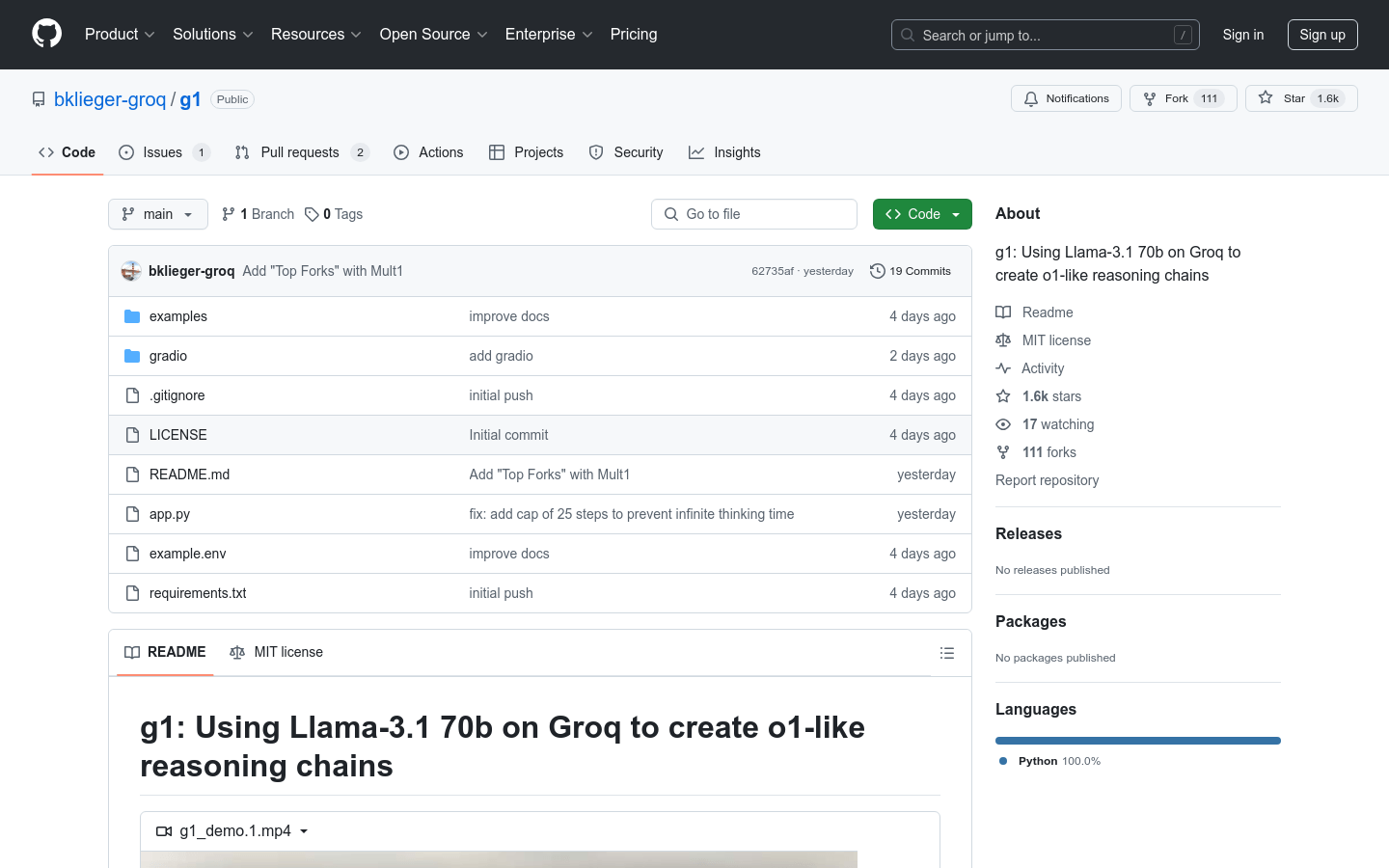1389x868 pixels.
Task: Click the commit history clock icon
Action: pyautogui.click(x=877, y=271)
